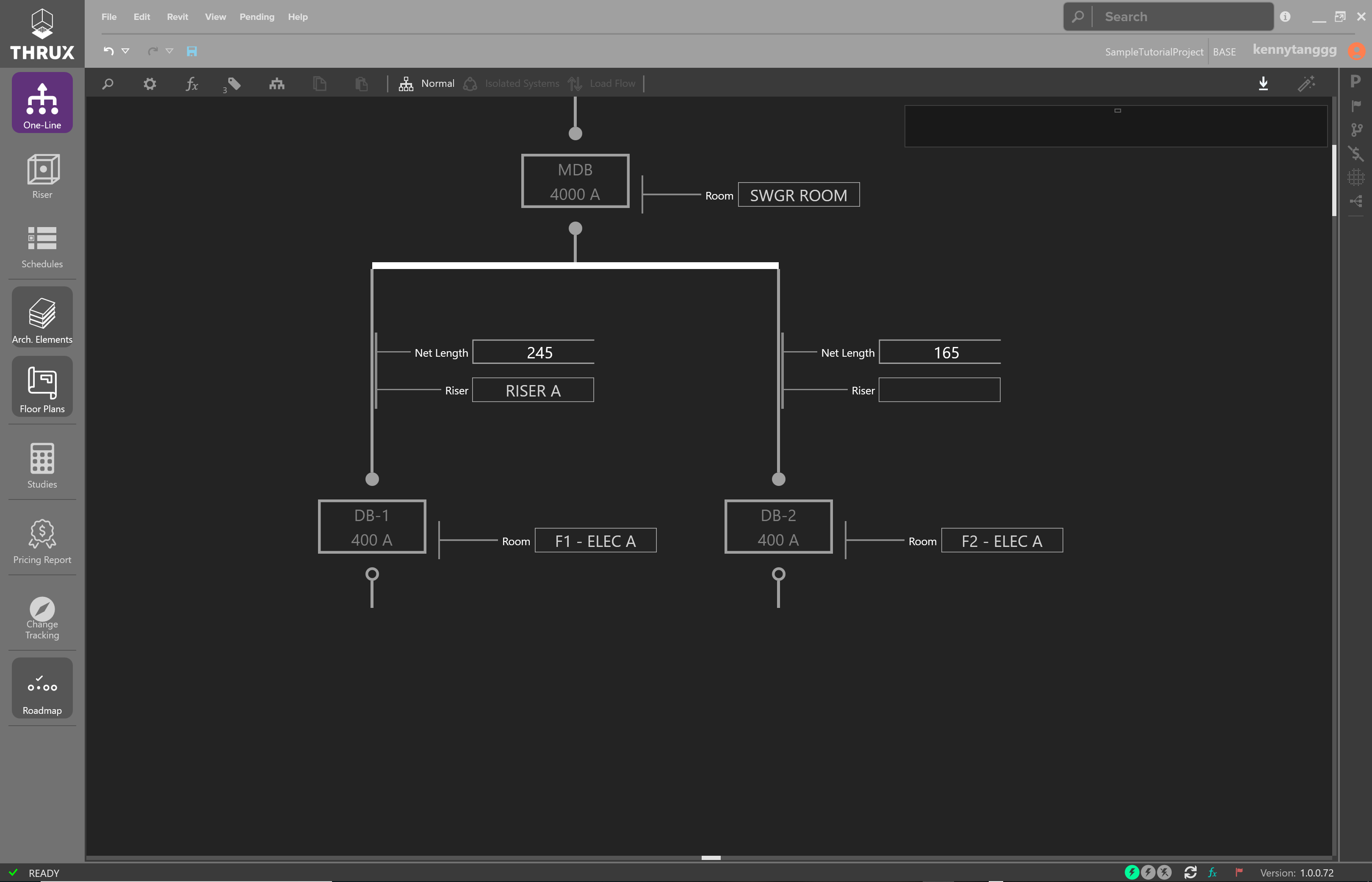Select the MDB 4000 A node
Viewport: 1372px width, 882px height.
(575, 181)
